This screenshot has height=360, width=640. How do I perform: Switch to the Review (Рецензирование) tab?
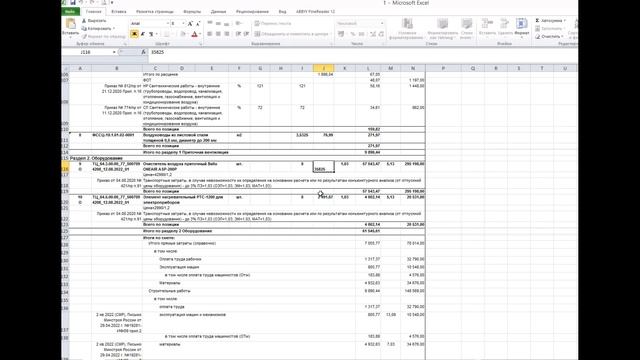tap(252, 11)
